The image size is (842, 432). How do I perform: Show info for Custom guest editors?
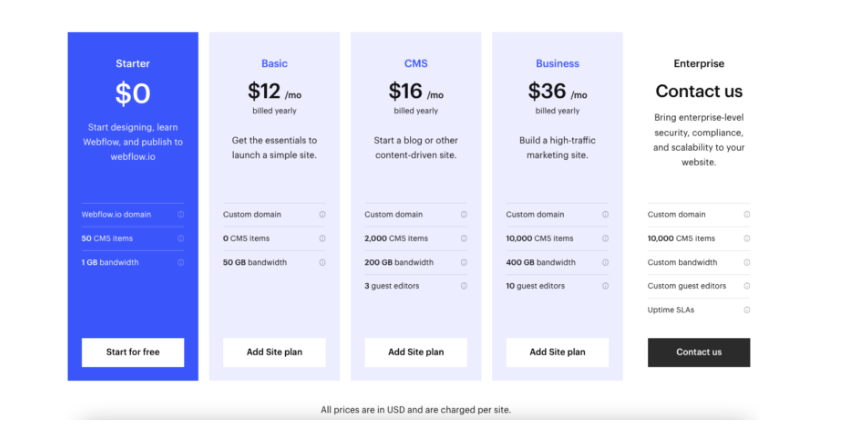coord(746,286)
